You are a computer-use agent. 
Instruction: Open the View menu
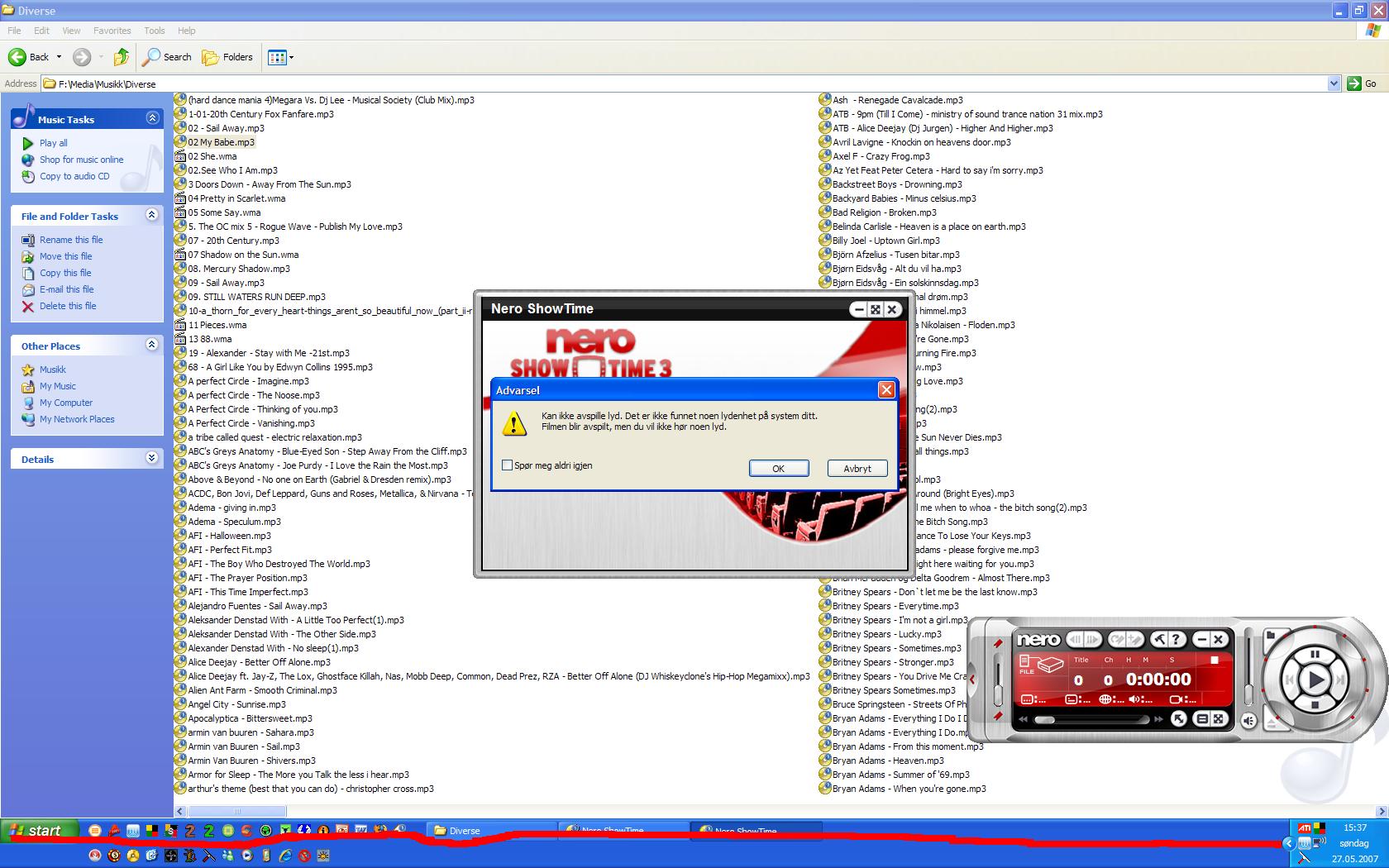(71, 31)
